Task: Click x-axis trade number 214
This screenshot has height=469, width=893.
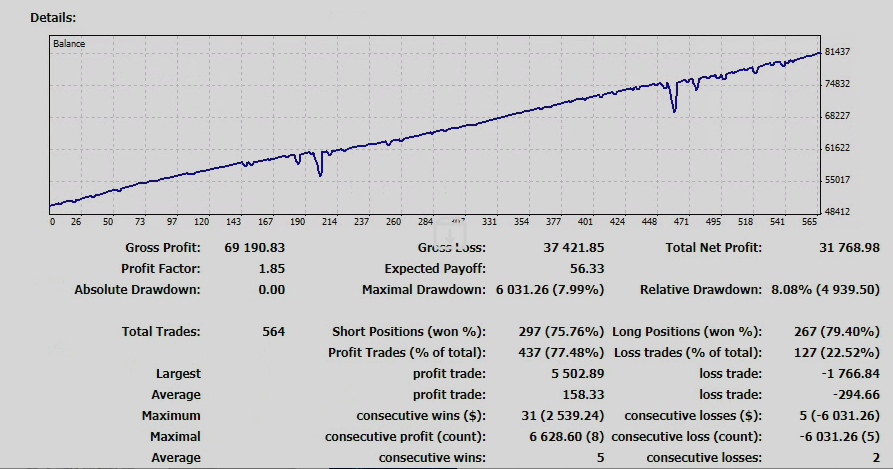Action: tap(330, 222)
